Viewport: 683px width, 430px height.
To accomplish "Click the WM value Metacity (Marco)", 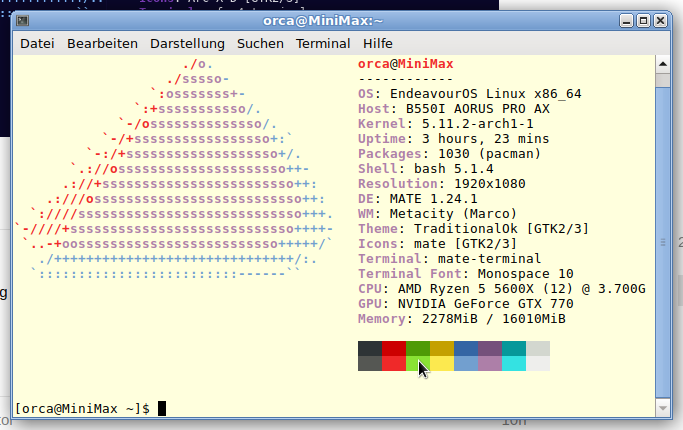I will (x=453, y=213).
